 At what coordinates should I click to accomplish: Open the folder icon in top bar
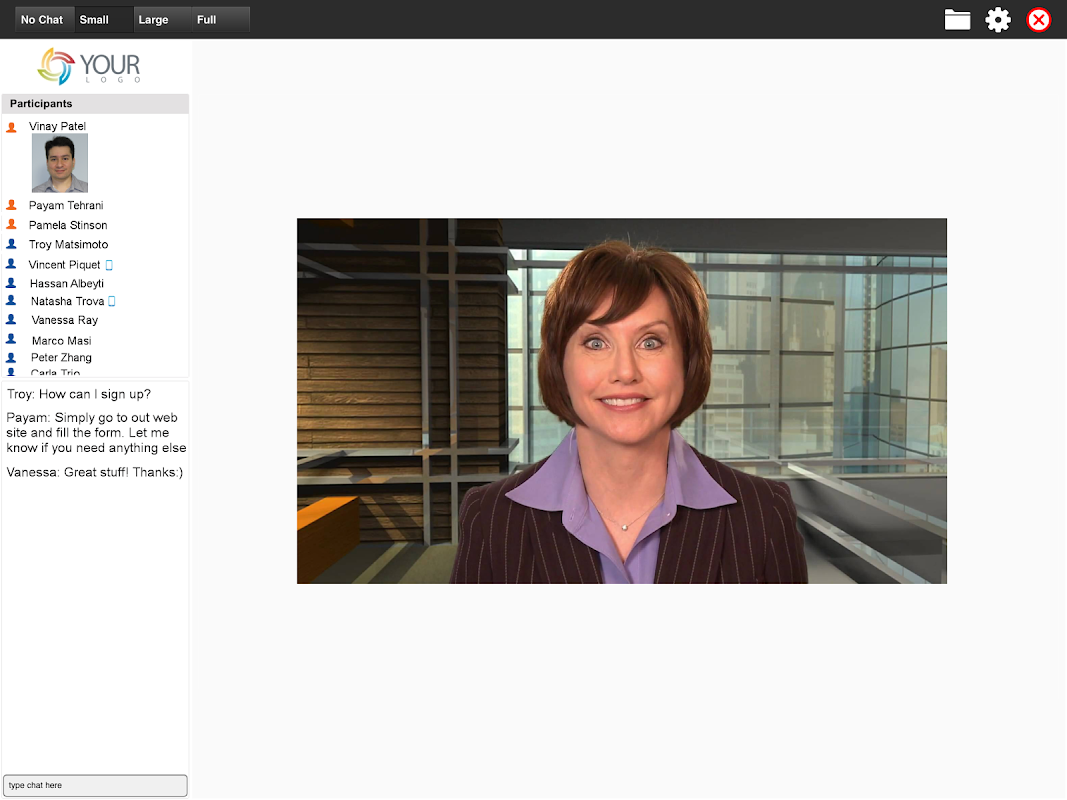[x=957, y=20]
